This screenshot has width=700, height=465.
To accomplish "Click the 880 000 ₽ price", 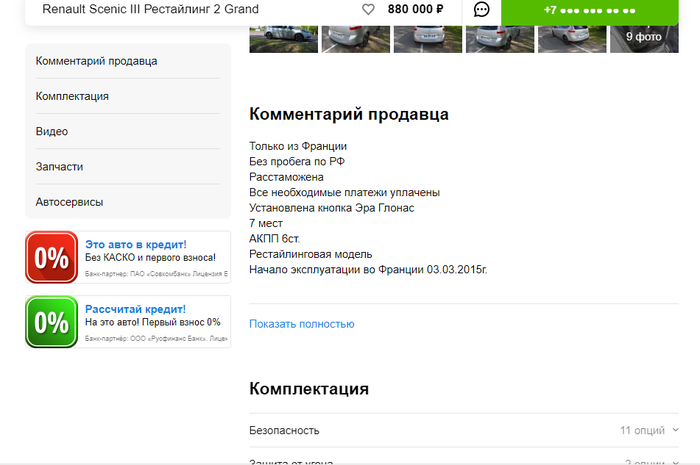I will click(x=415, y=10).
